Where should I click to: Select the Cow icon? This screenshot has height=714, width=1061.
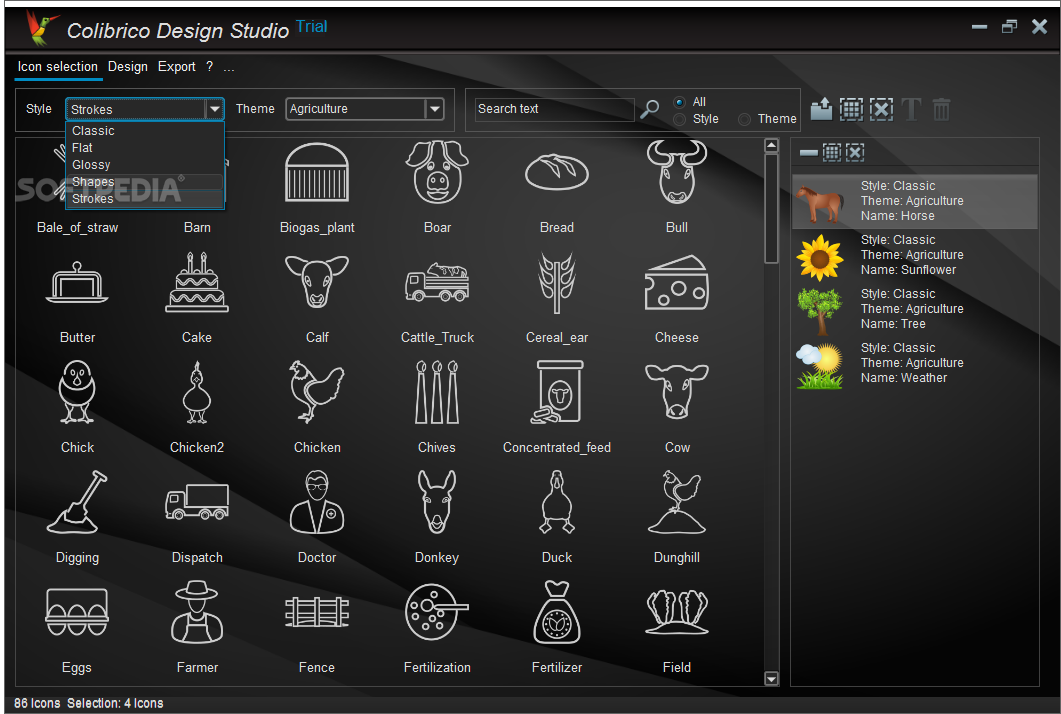point(677,393)
